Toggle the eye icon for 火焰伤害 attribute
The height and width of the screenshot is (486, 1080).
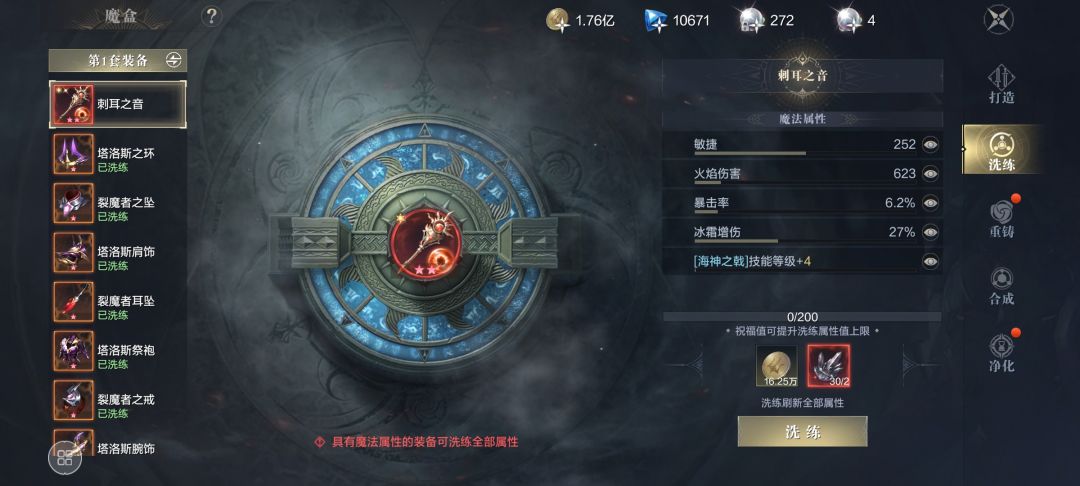tap(931, 173)
